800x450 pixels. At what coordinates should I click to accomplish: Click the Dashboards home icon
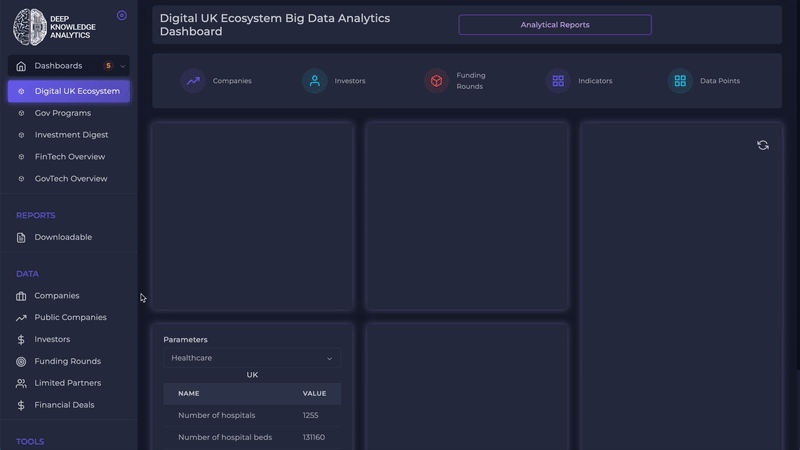pos(21,66)
